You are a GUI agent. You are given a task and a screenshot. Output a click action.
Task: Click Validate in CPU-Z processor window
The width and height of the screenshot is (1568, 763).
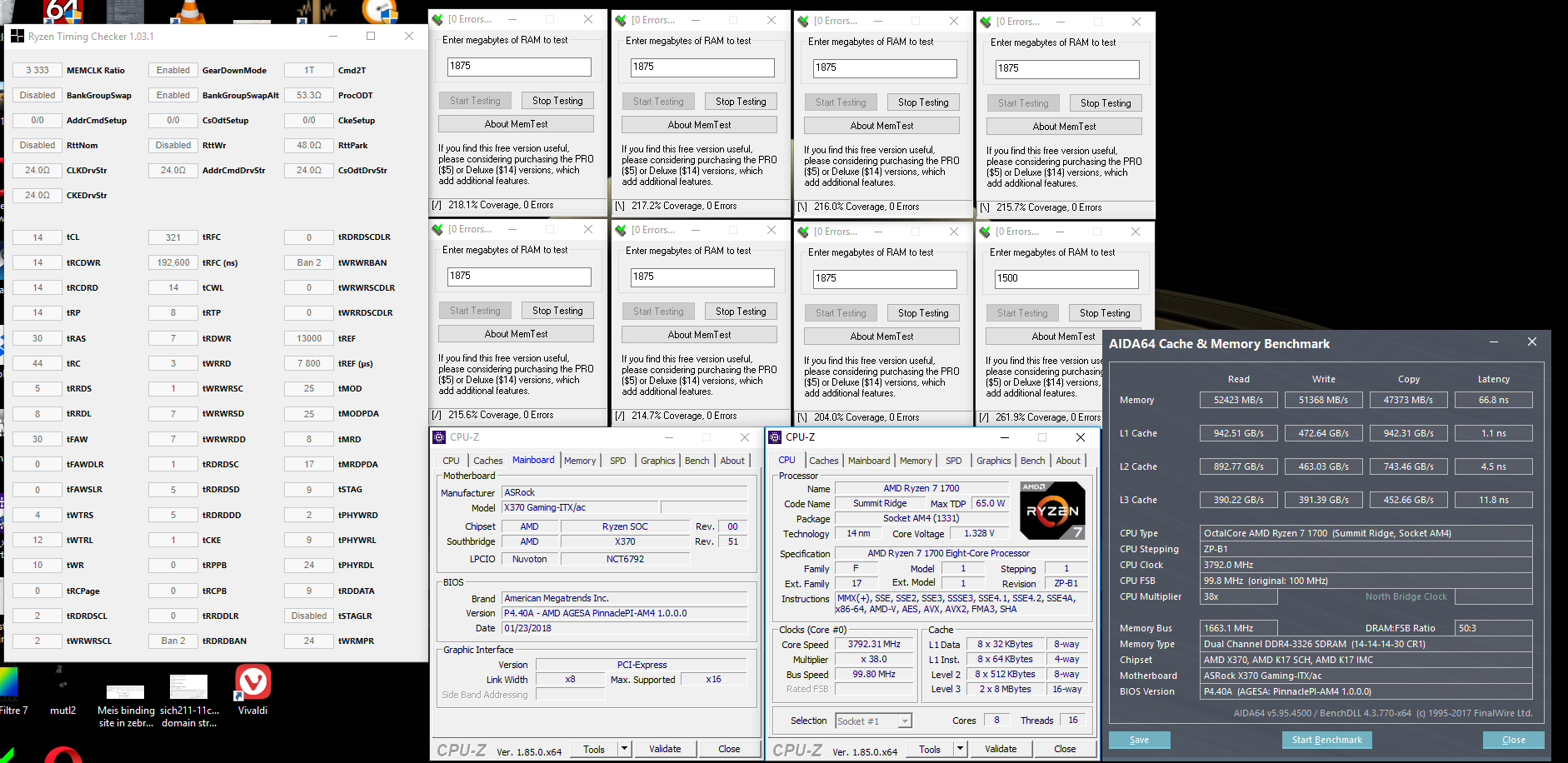(x=1001, y=749)
